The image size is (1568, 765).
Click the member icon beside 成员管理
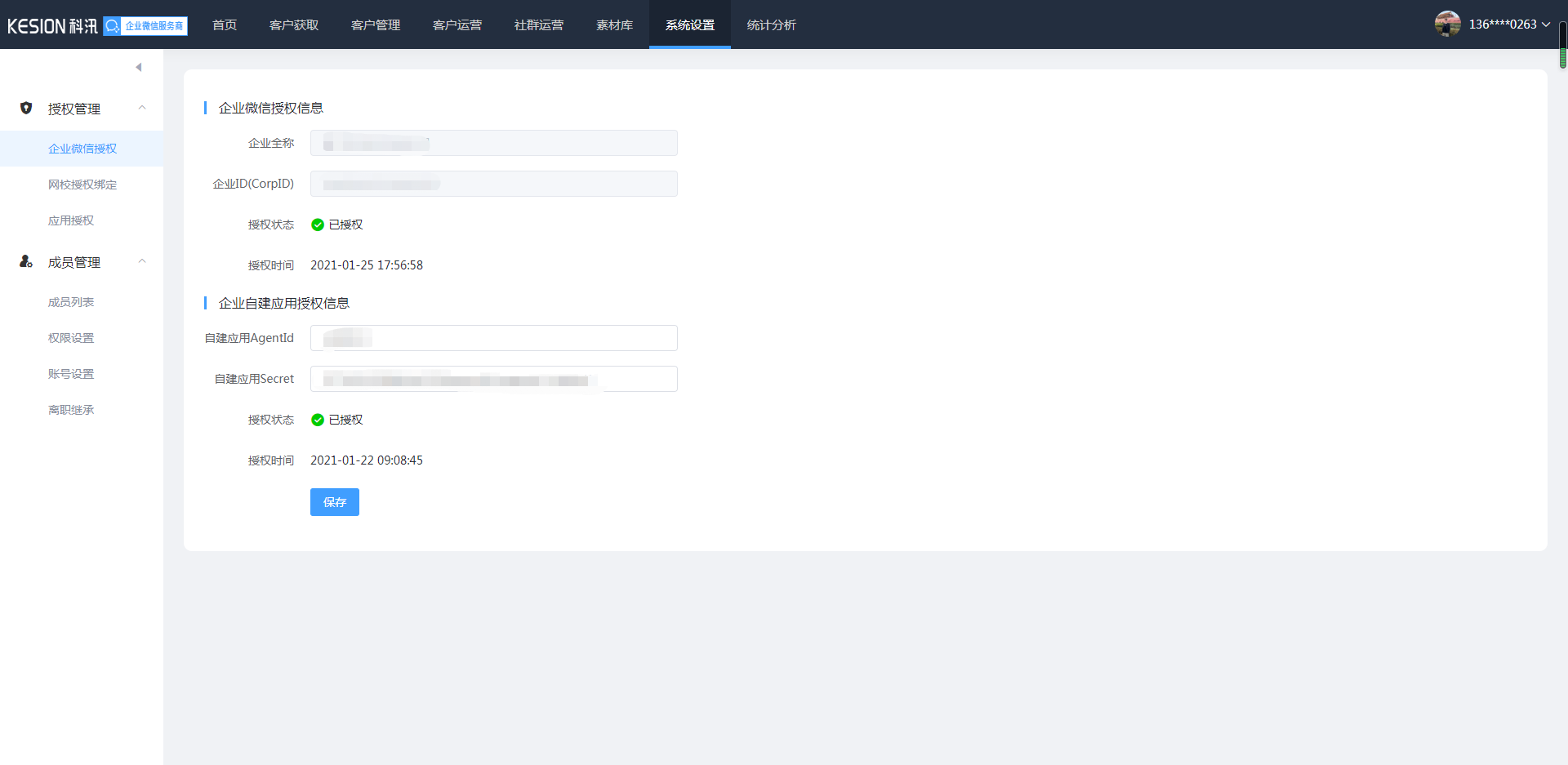[x=26, y=261]
